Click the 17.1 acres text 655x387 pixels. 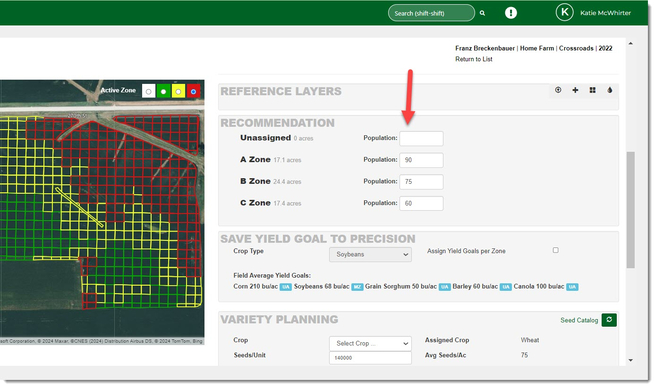[x=287, y=160]
